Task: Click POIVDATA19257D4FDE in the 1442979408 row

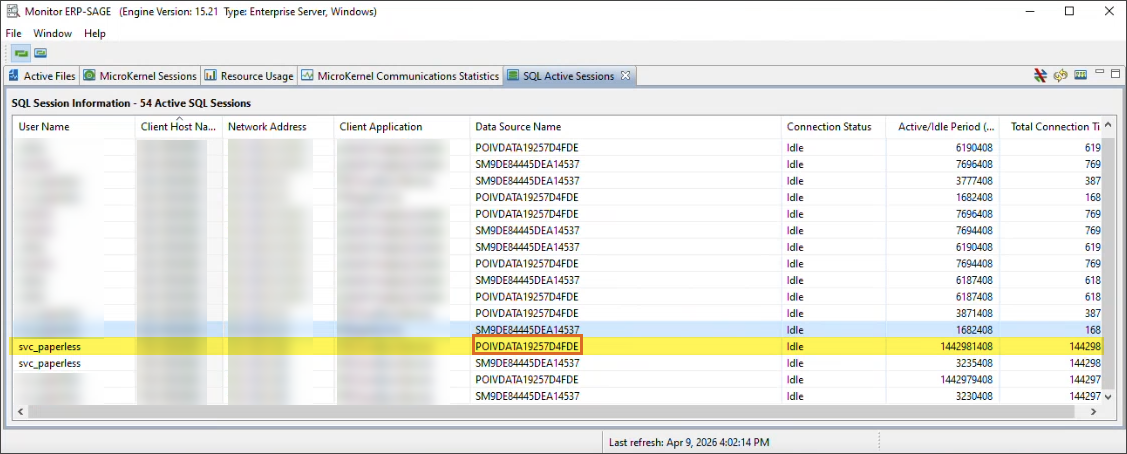Action: (x=527, y=379)
